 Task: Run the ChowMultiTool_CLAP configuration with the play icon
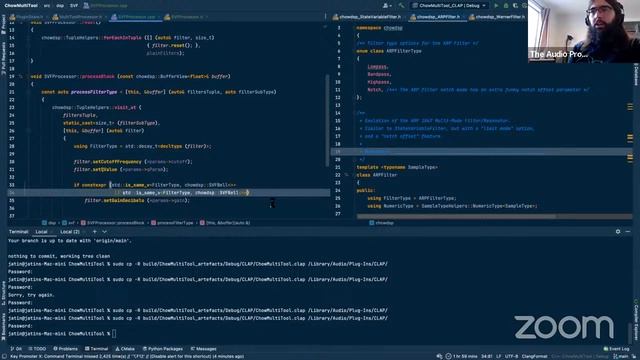[496, 6]
